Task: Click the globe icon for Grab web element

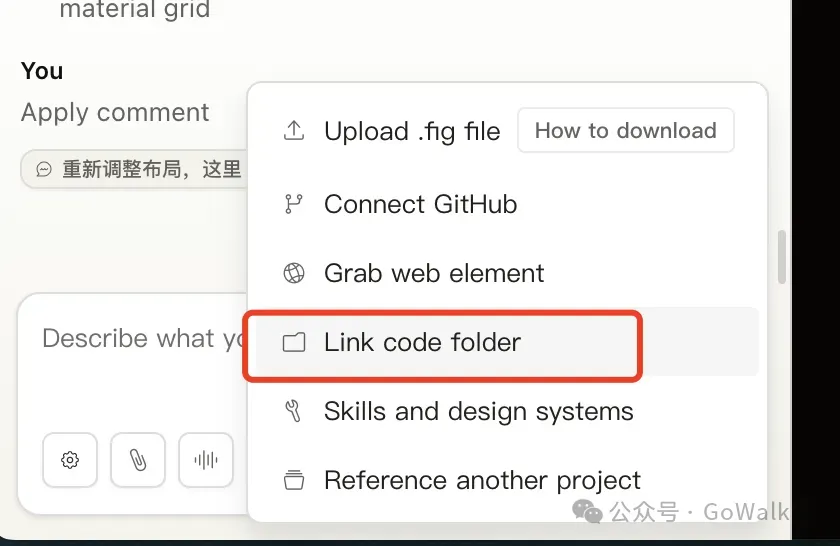Action: 294,273
